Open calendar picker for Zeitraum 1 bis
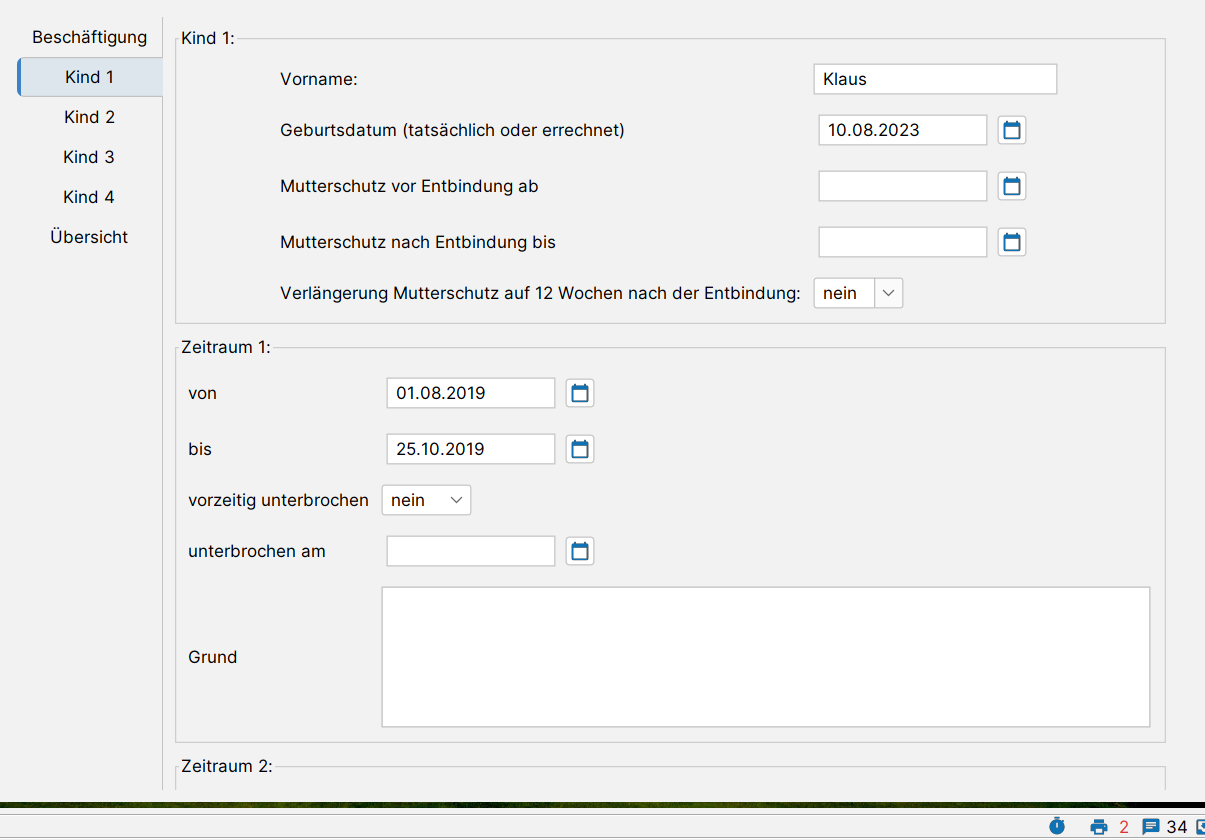Screen dimensions: 1205x840 (580, 449)
